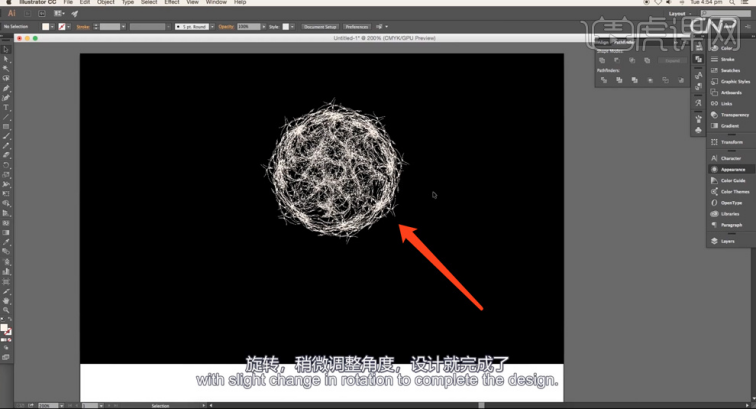Select the Paintbrush tool
This screenshot has height=409, width=756.
point(6,136)
